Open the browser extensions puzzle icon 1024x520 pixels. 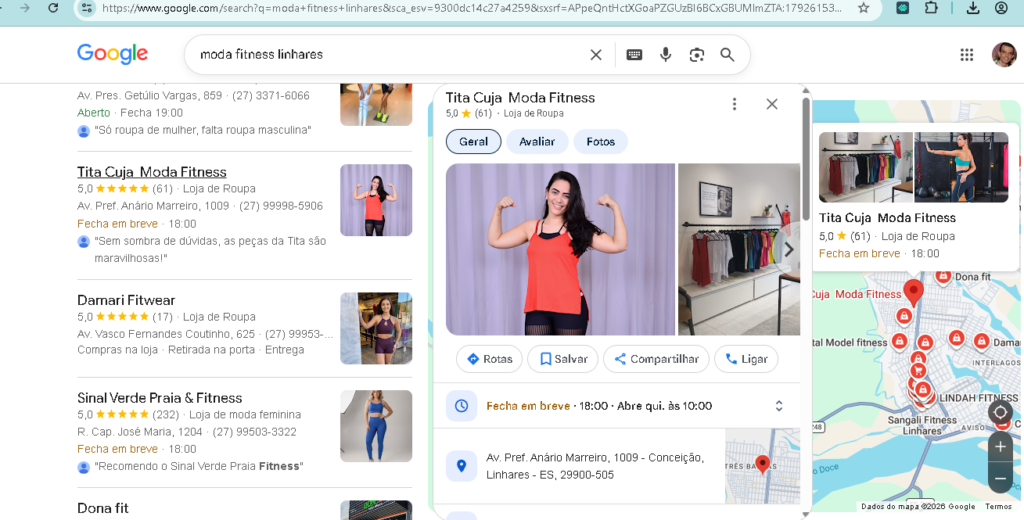[932, 8]
